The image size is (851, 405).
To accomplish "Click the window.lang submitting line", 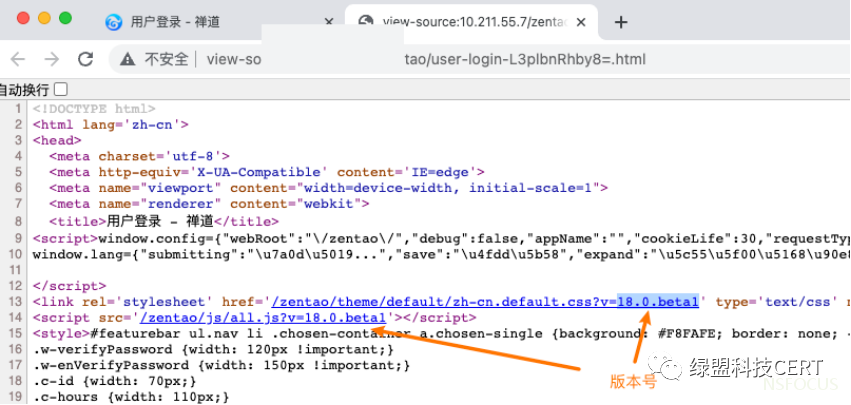I will [x=441, y=254].
